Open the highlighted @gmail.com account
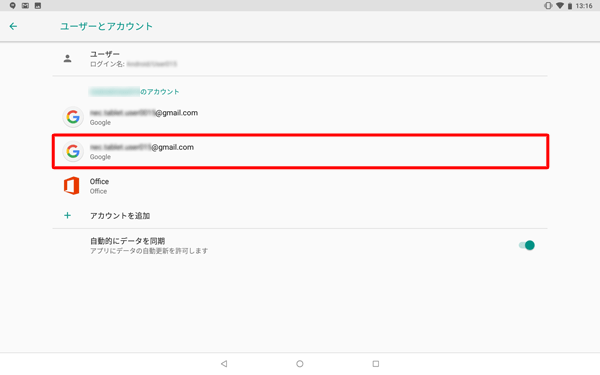 (x=300, y=151)
